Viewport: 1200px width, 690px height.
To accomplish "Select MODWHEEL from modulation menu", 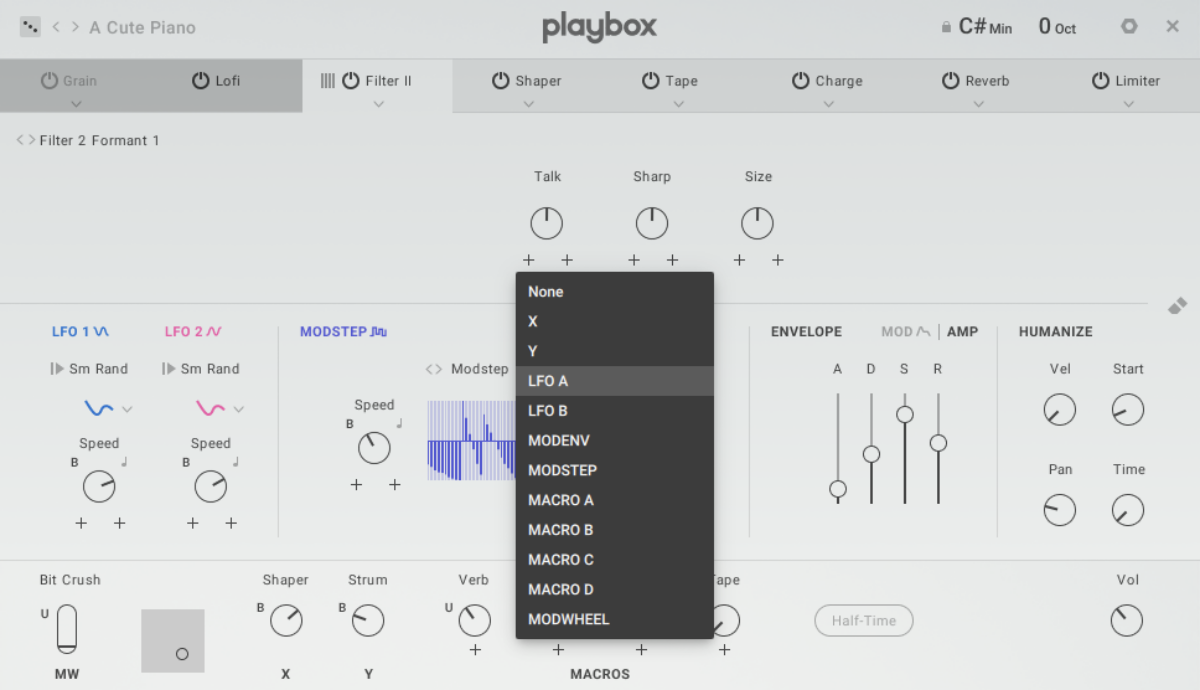I will (615, 619).
